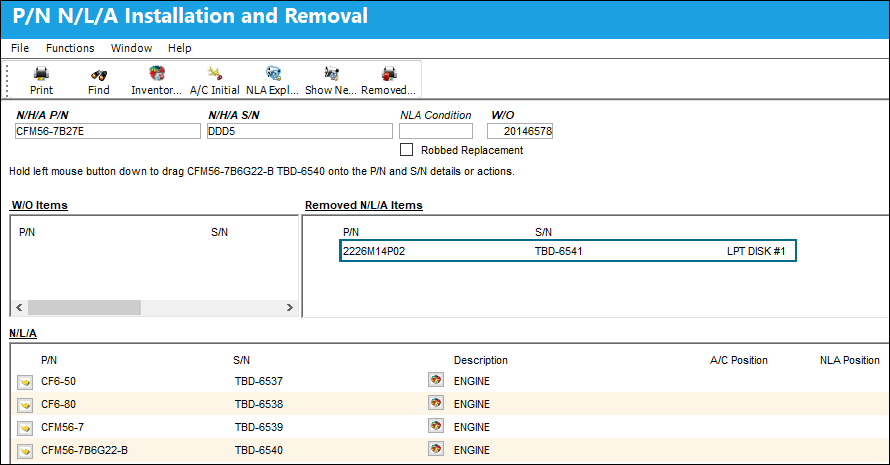Select hand icon for CF6-50 row
This screenshot has height=465, width=890.
click(25, 382)
